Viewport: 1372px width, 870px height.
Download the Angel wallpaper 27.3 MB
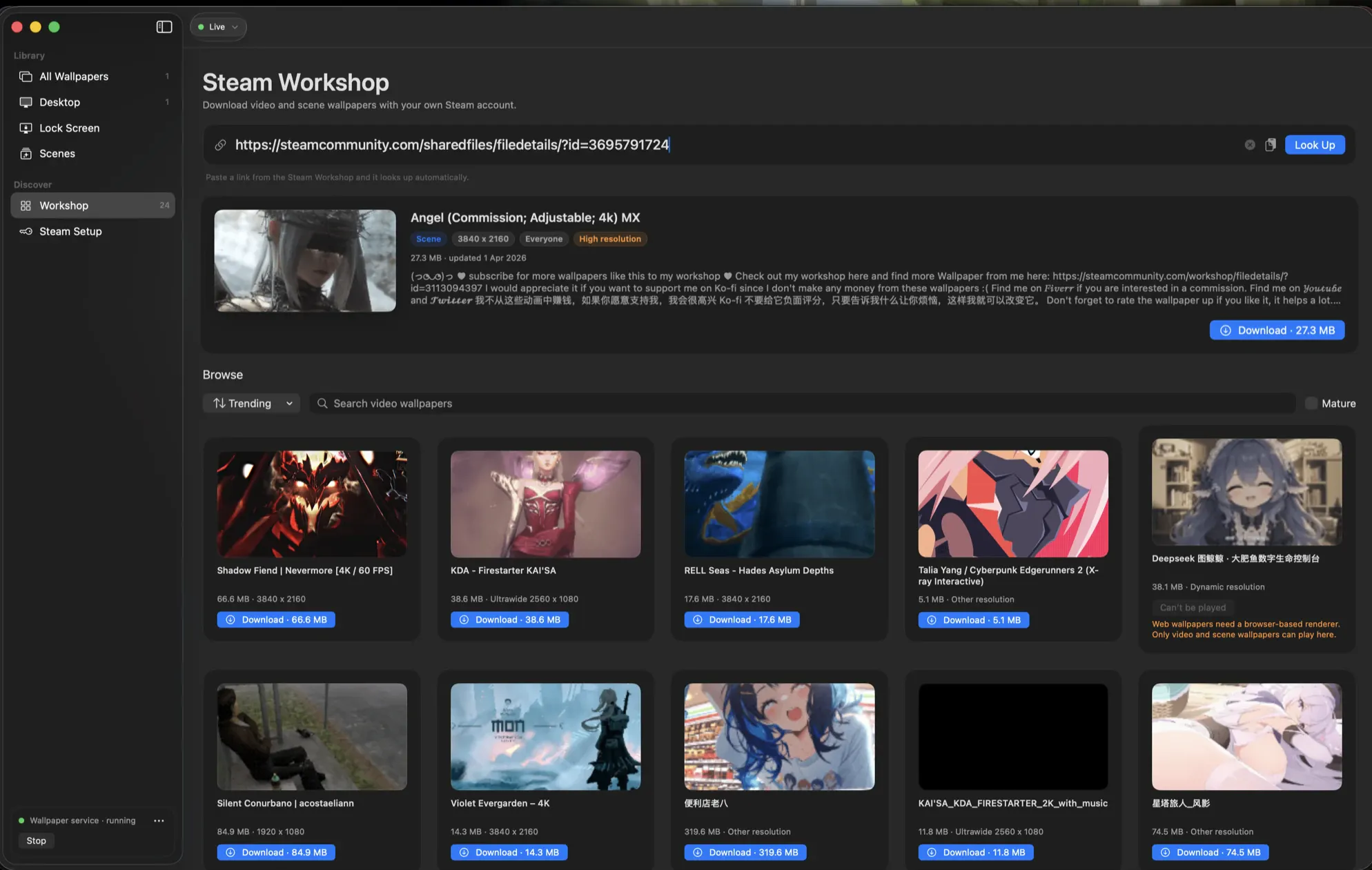1277,330
